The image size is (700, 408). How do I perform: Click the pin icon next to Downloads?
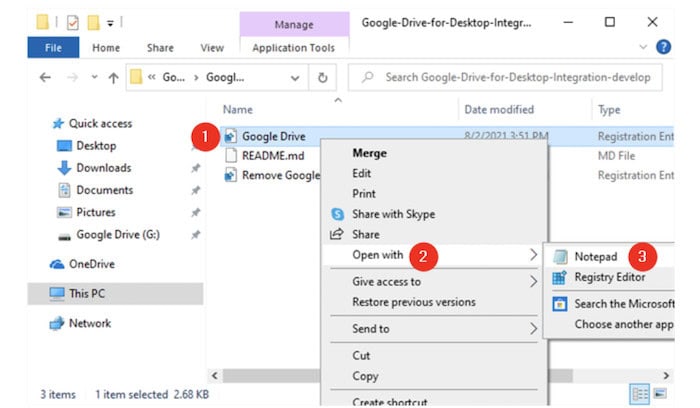(196, 168)
